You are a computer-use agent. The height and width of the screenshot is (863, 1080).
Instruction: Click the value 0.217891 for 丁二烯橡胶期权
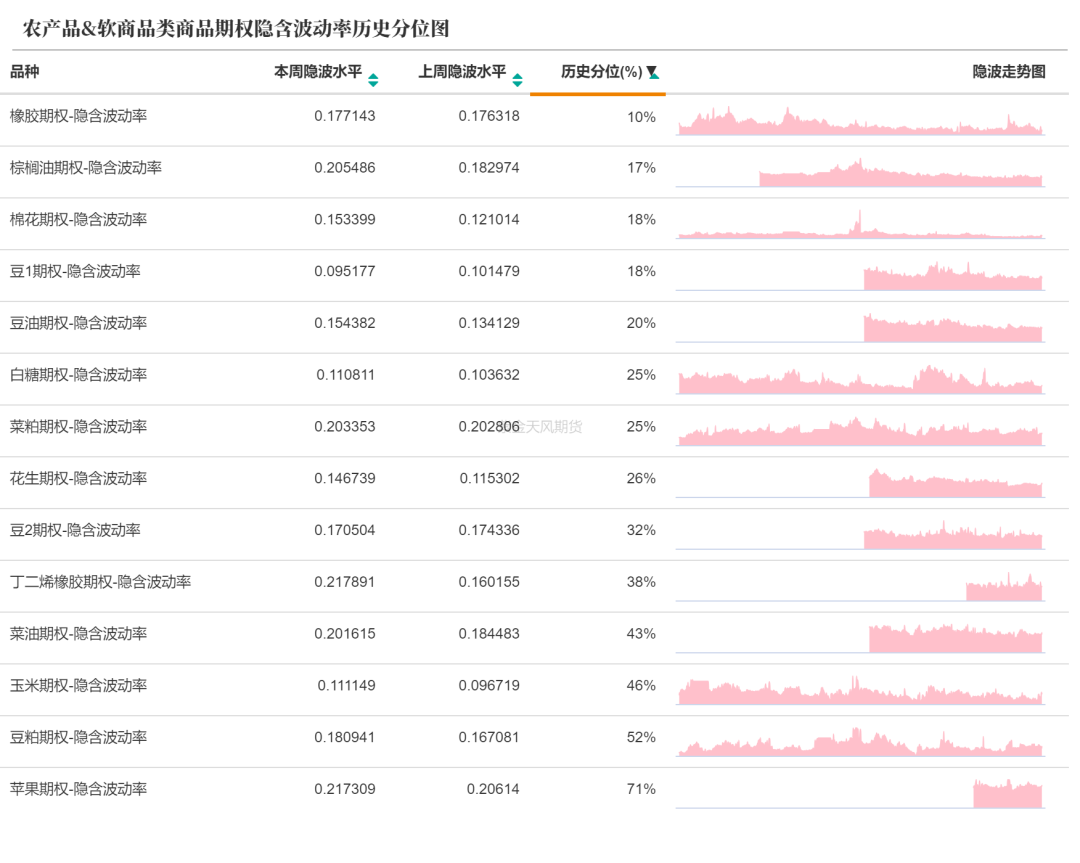[x=345, y=582]
